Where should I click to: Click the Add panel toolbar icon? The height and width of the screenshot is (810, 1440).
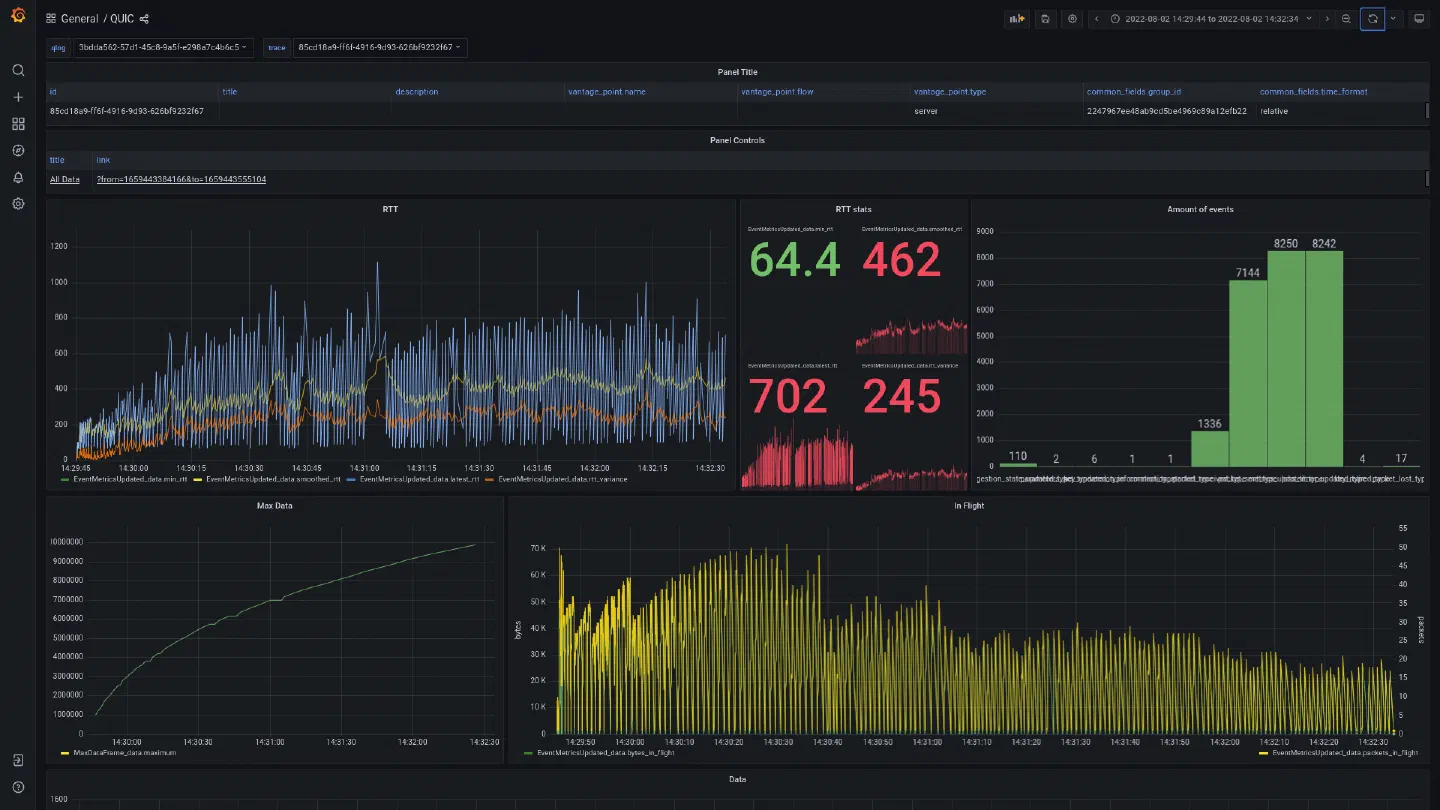pos(1017,19)
